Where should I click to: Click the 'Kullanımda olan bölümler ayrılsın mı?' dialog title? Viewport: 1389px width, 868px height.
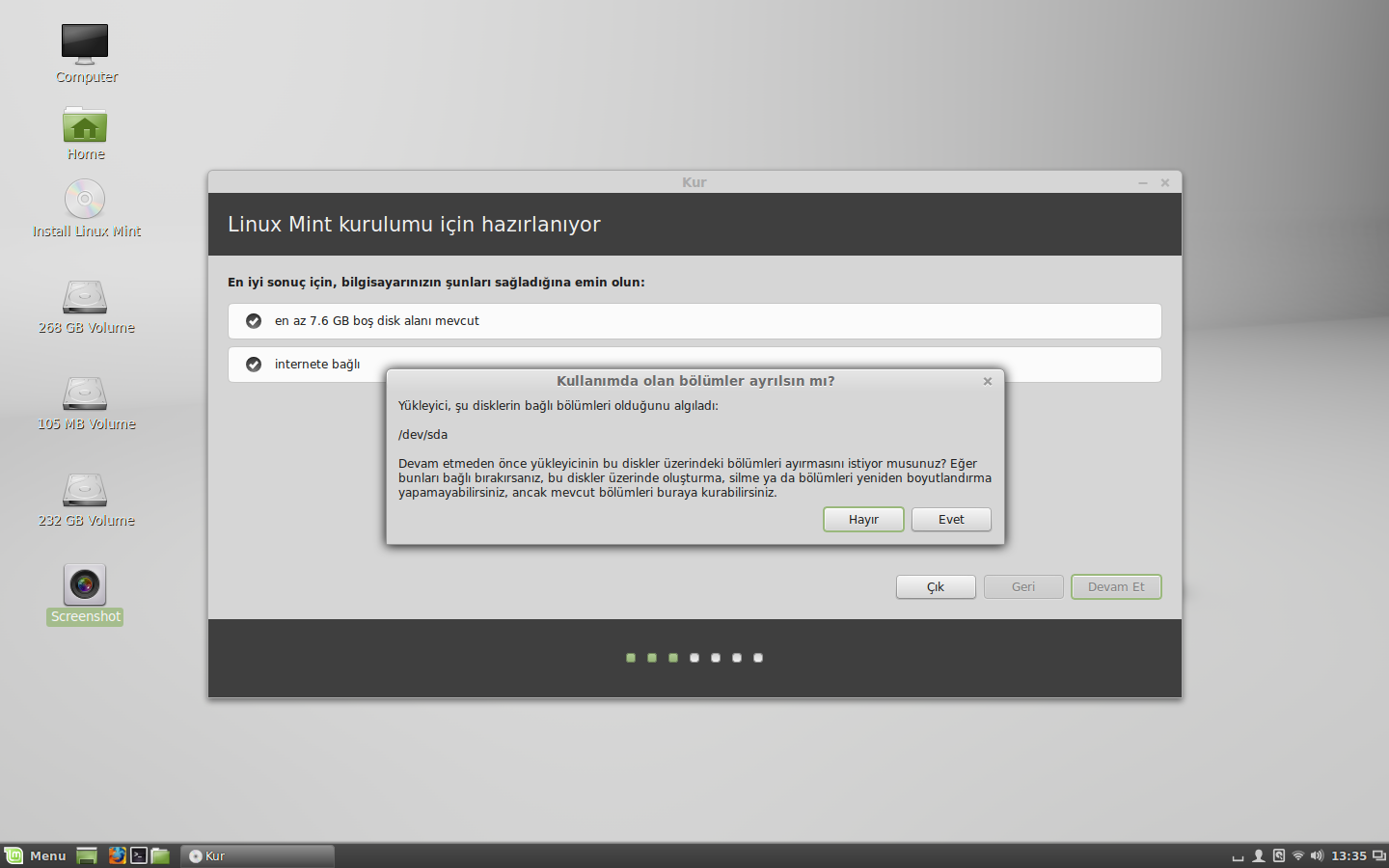[x=695, y=381]
